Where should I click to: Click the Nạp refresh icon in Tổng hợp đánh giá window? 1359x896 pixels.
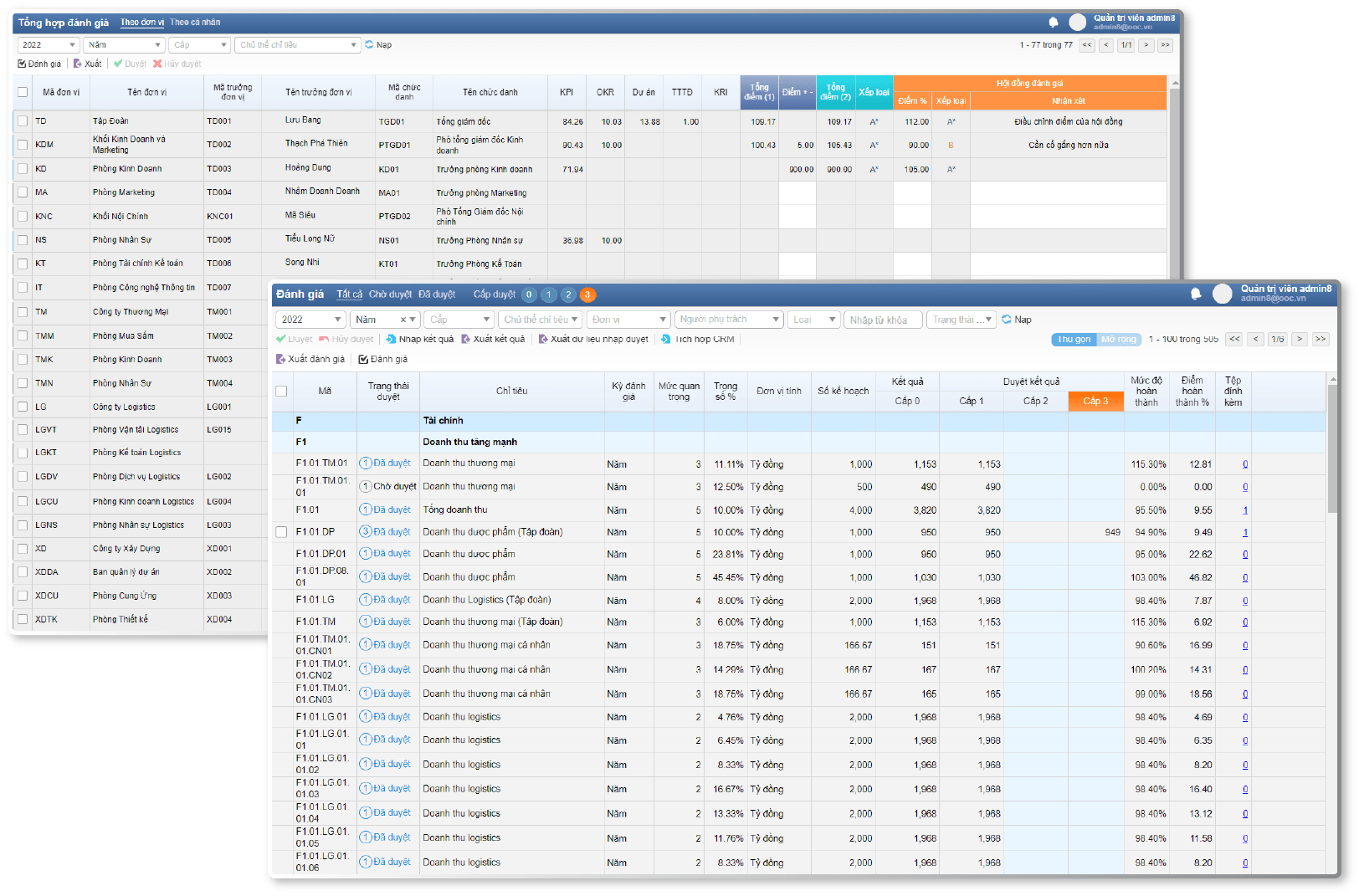(x=369, y=45)
